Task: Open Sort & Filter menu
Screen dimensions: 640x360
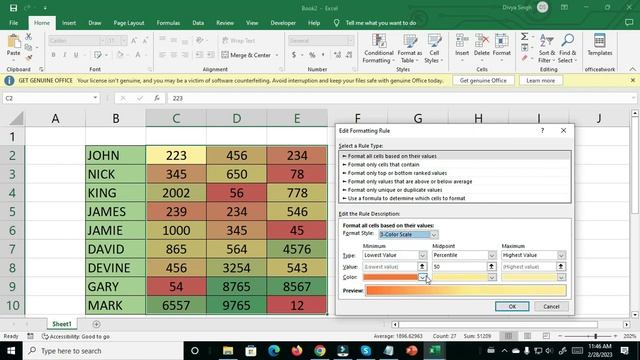Action: click(x=547, y=49)
